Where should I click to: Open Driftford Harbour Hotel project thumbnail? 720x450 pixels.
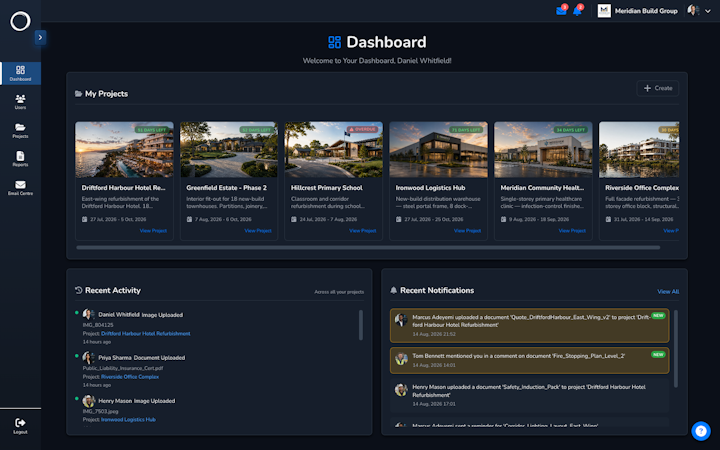124,149
